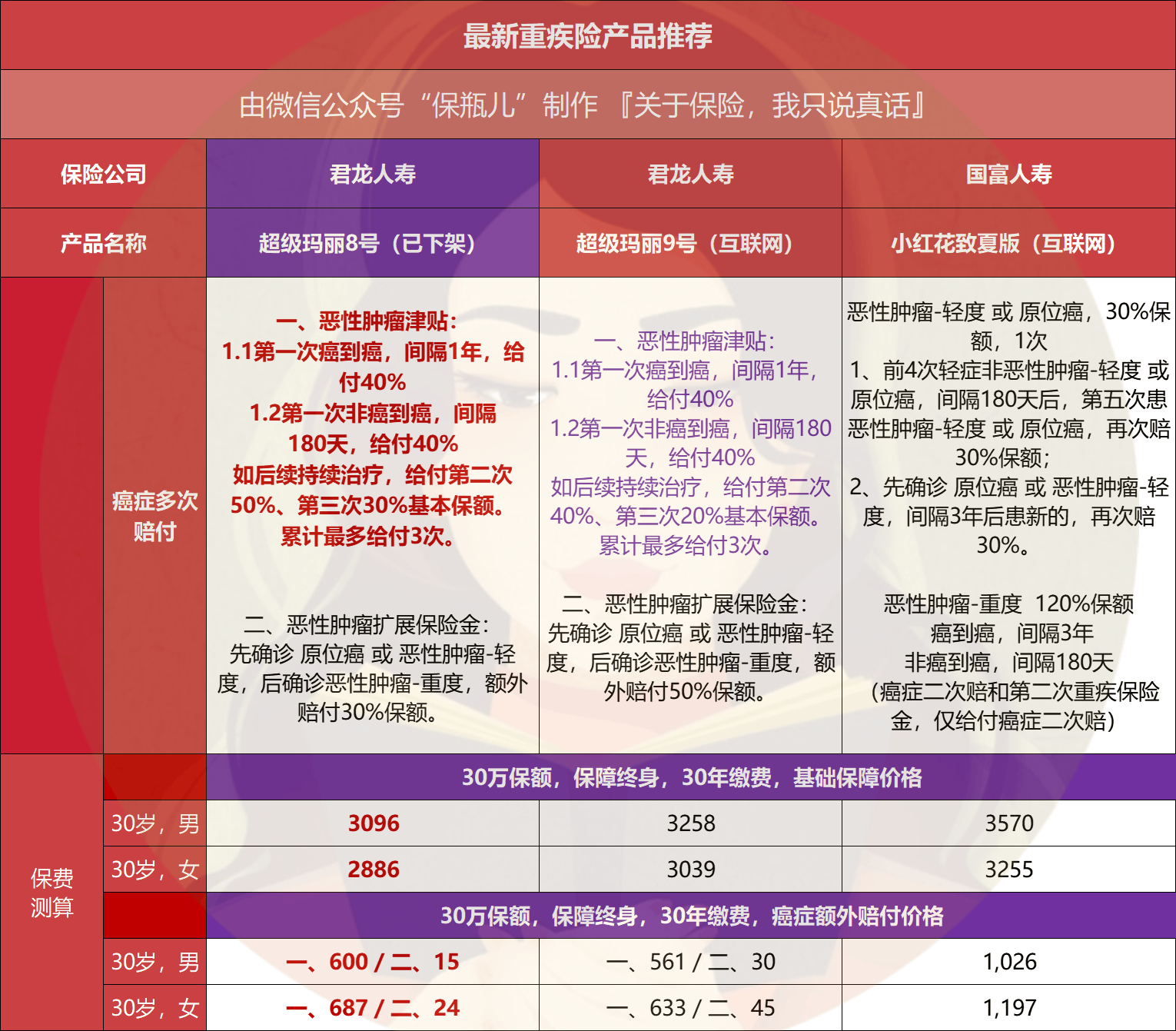
Task: Click the premium value 3258
Action: 691,823
